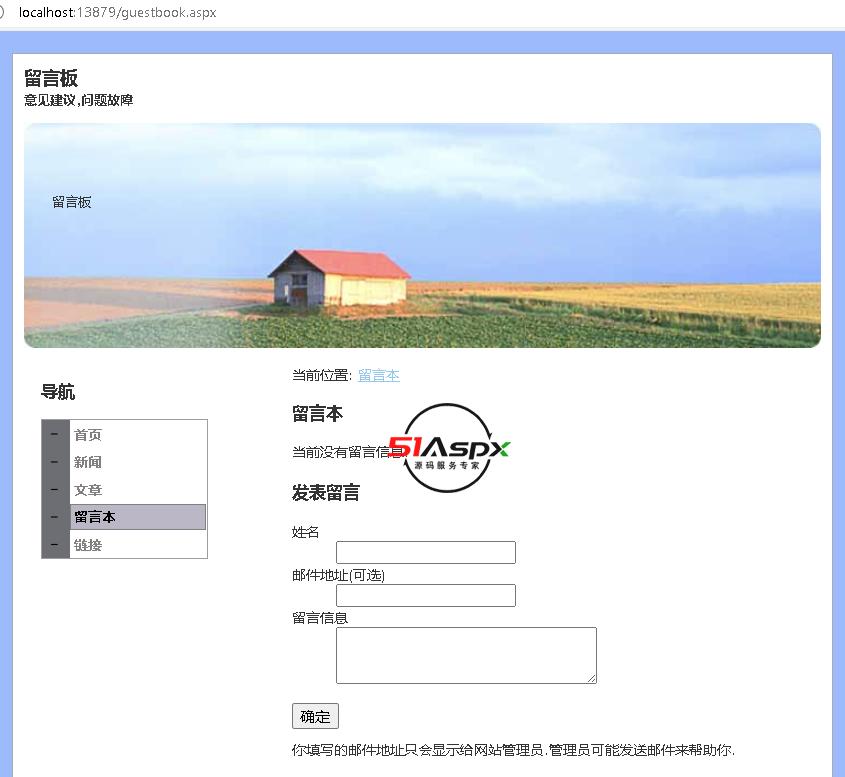Click the email privacy notice text
This screenshot has height=777, width=845.
click(x=514, y=750)
